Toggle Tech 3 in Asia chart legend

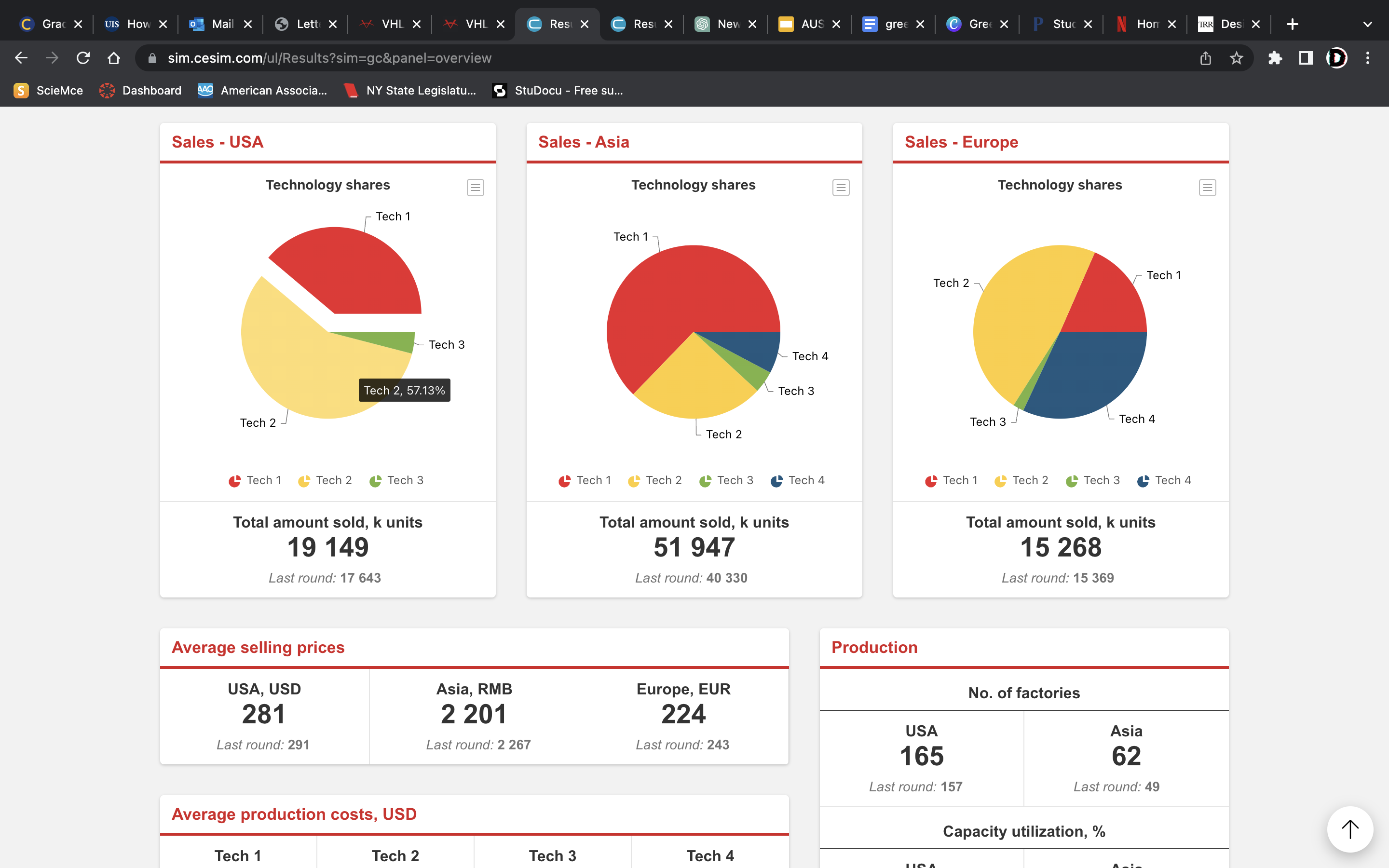click(x=726, y=480)
